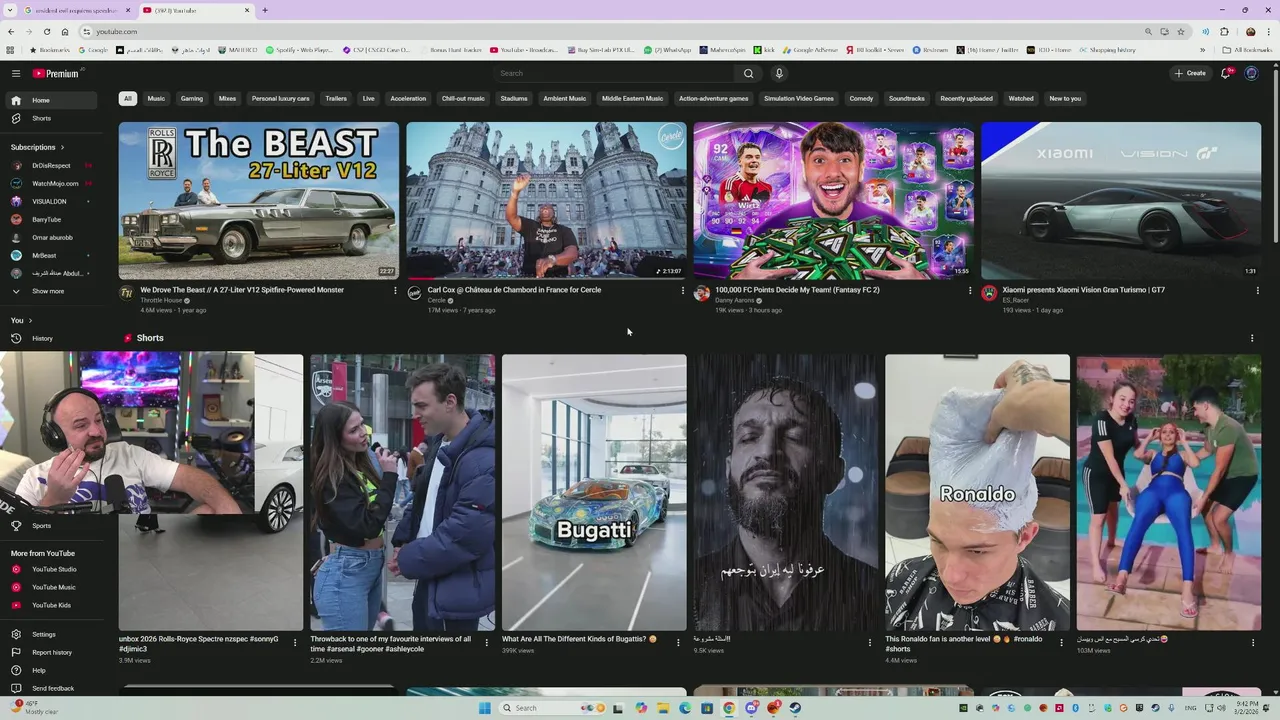
Task: Click Throttle House channel avatar
Action: point(126,293)
